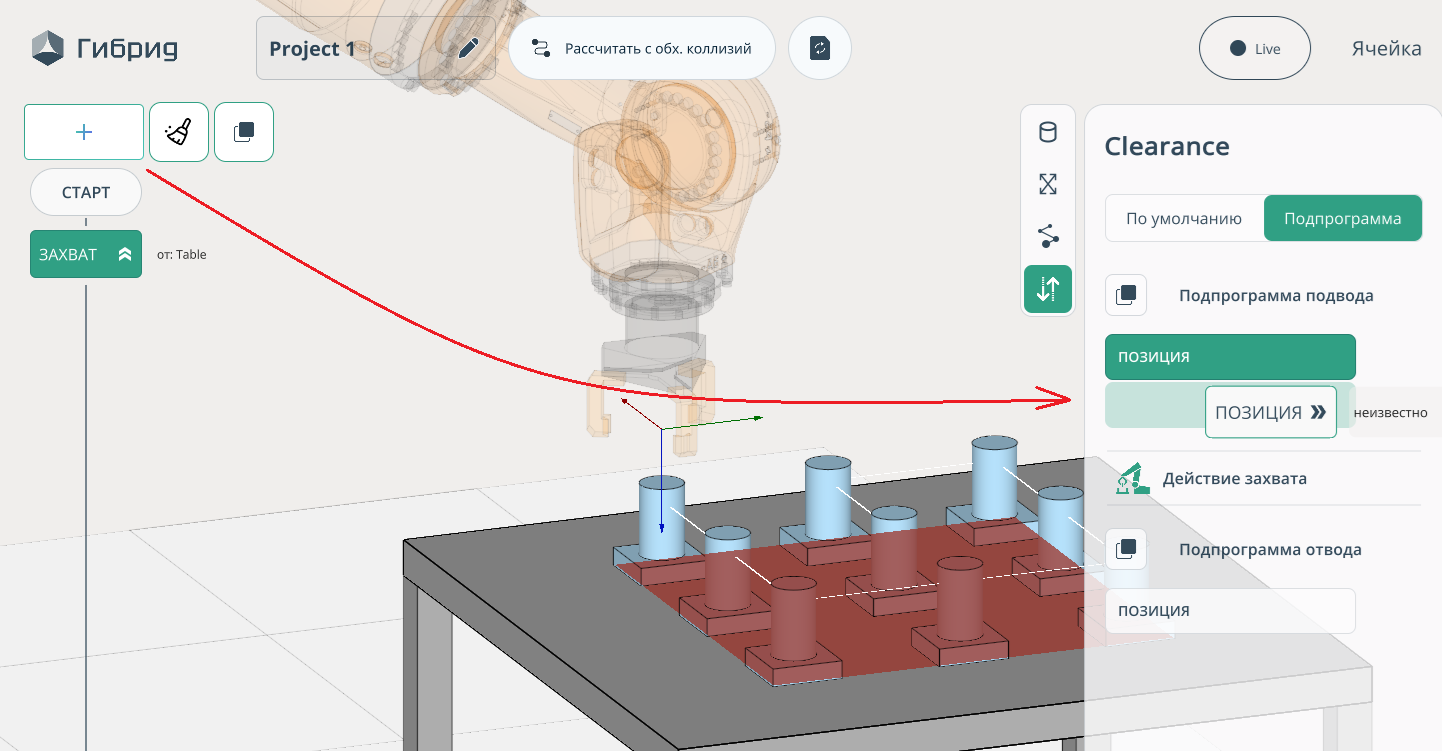
Task: Click the copy icon beside the broom
Action: [244, 132]
